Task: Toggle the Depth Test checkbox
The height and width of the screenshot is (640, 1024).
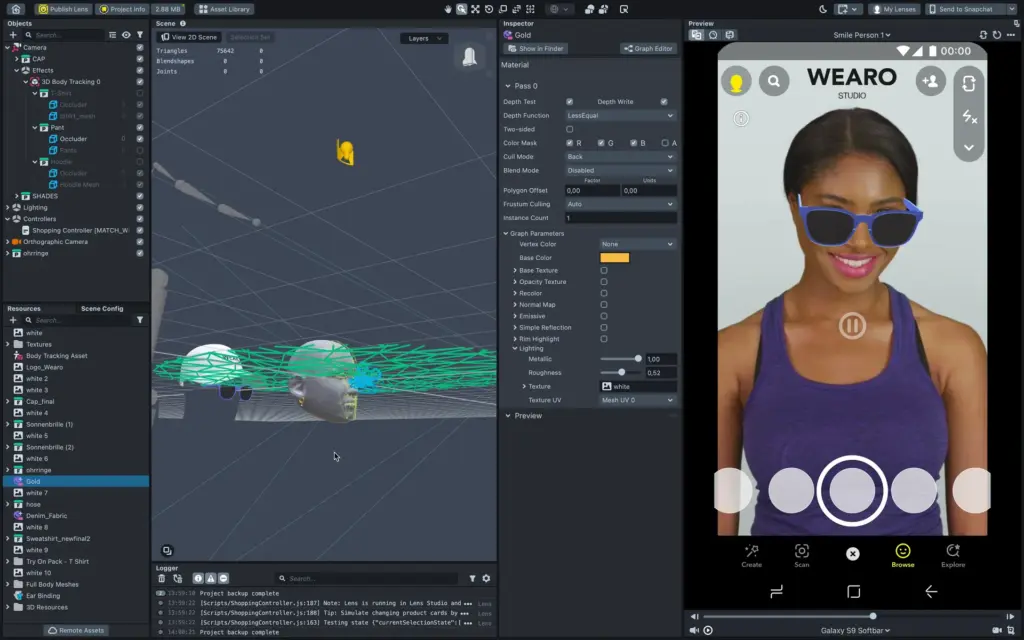Action: pos(570,102)
